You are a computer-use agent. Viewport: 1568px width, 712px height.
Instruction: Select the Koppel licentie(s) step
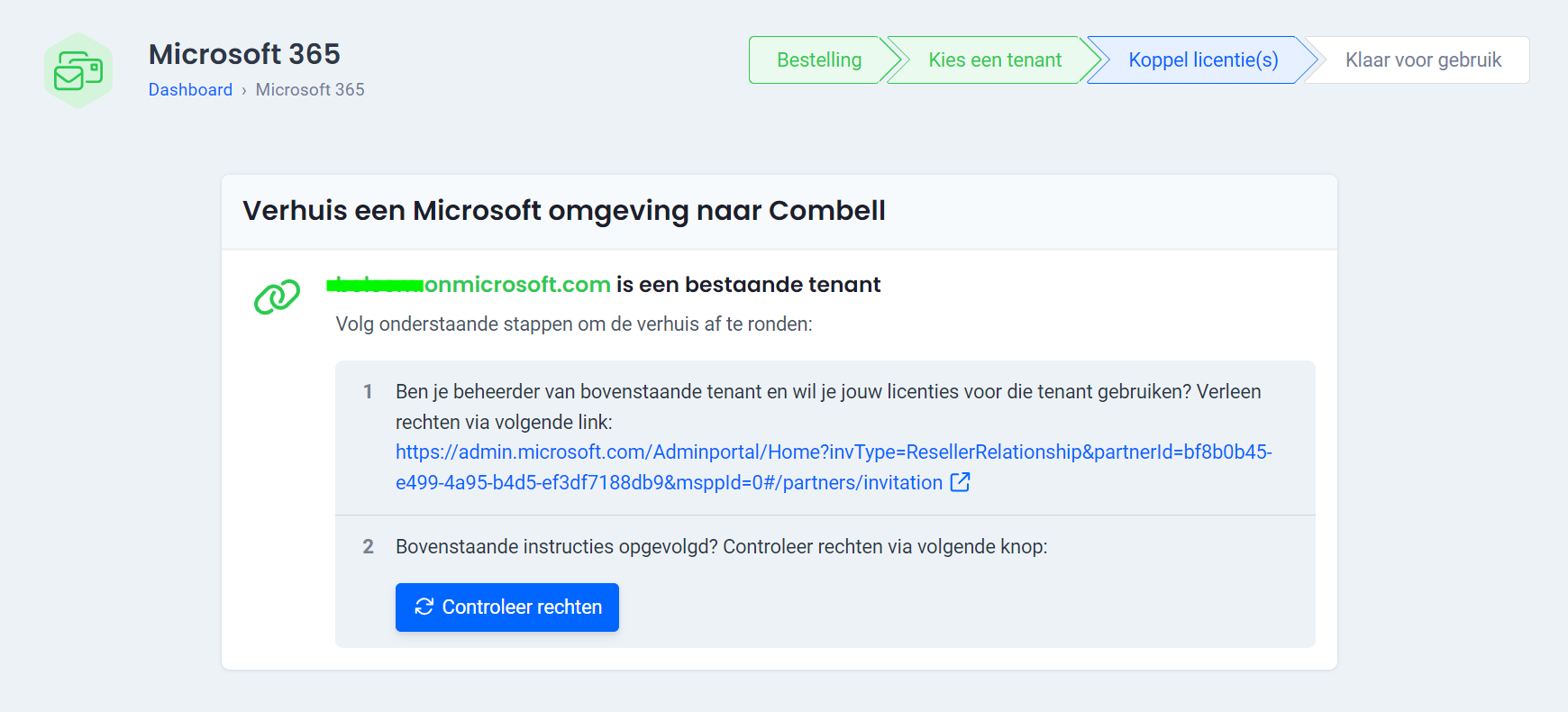pos(1203,60)
